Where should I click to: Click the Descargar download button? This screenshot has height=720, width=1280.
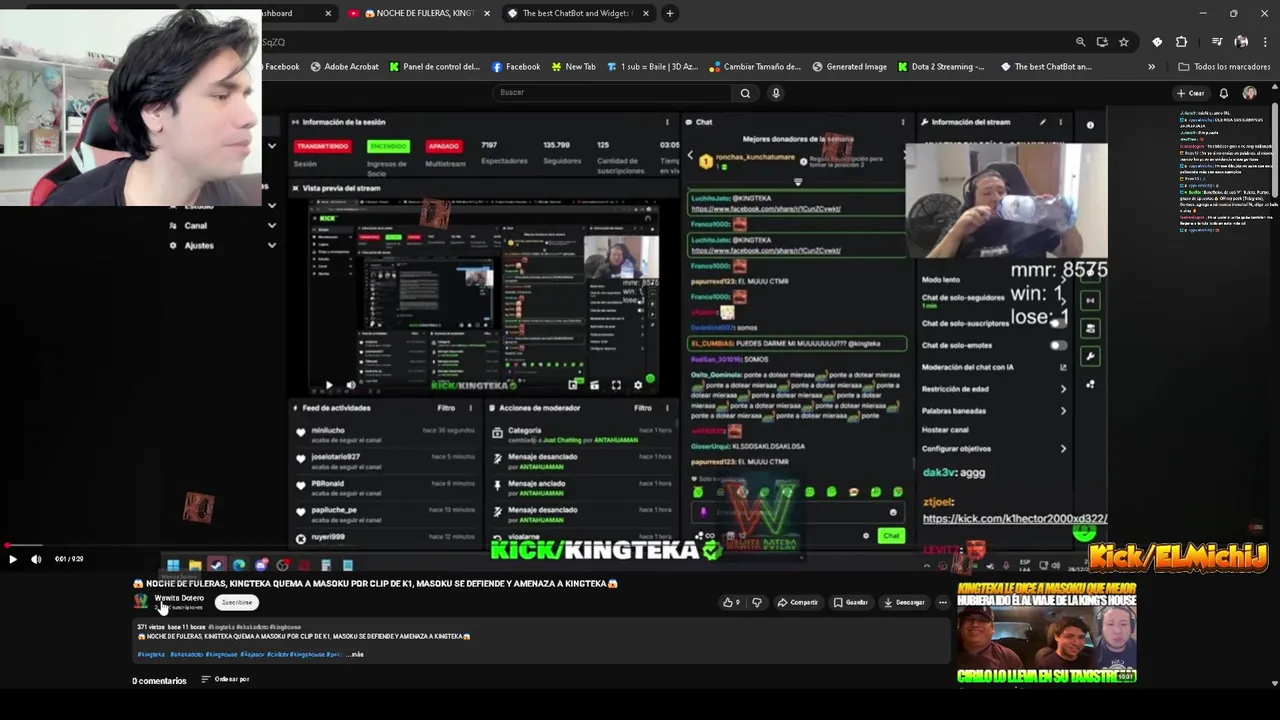click(904, 602)
